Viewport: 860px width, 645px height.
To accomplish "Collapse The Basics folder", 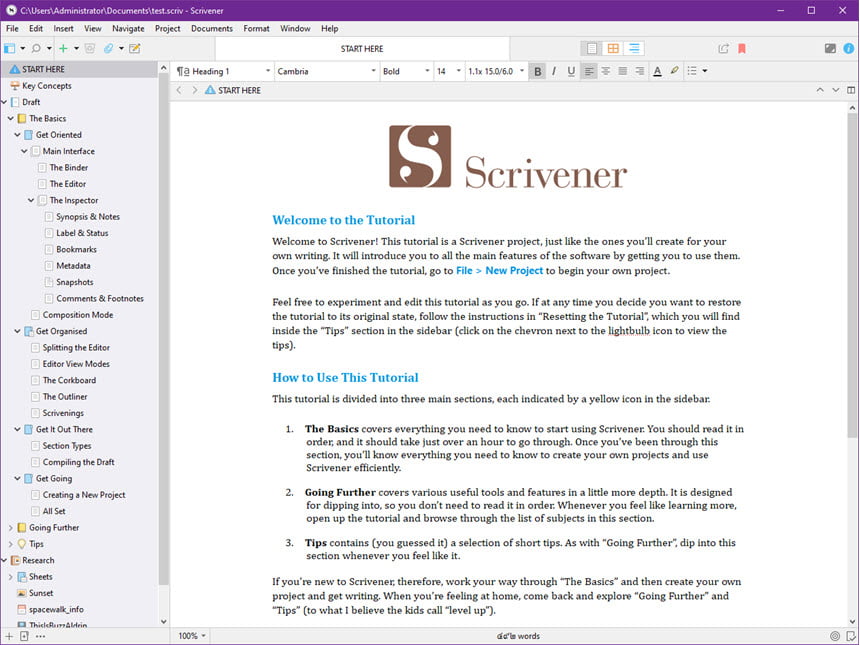I will pos(10,118).
